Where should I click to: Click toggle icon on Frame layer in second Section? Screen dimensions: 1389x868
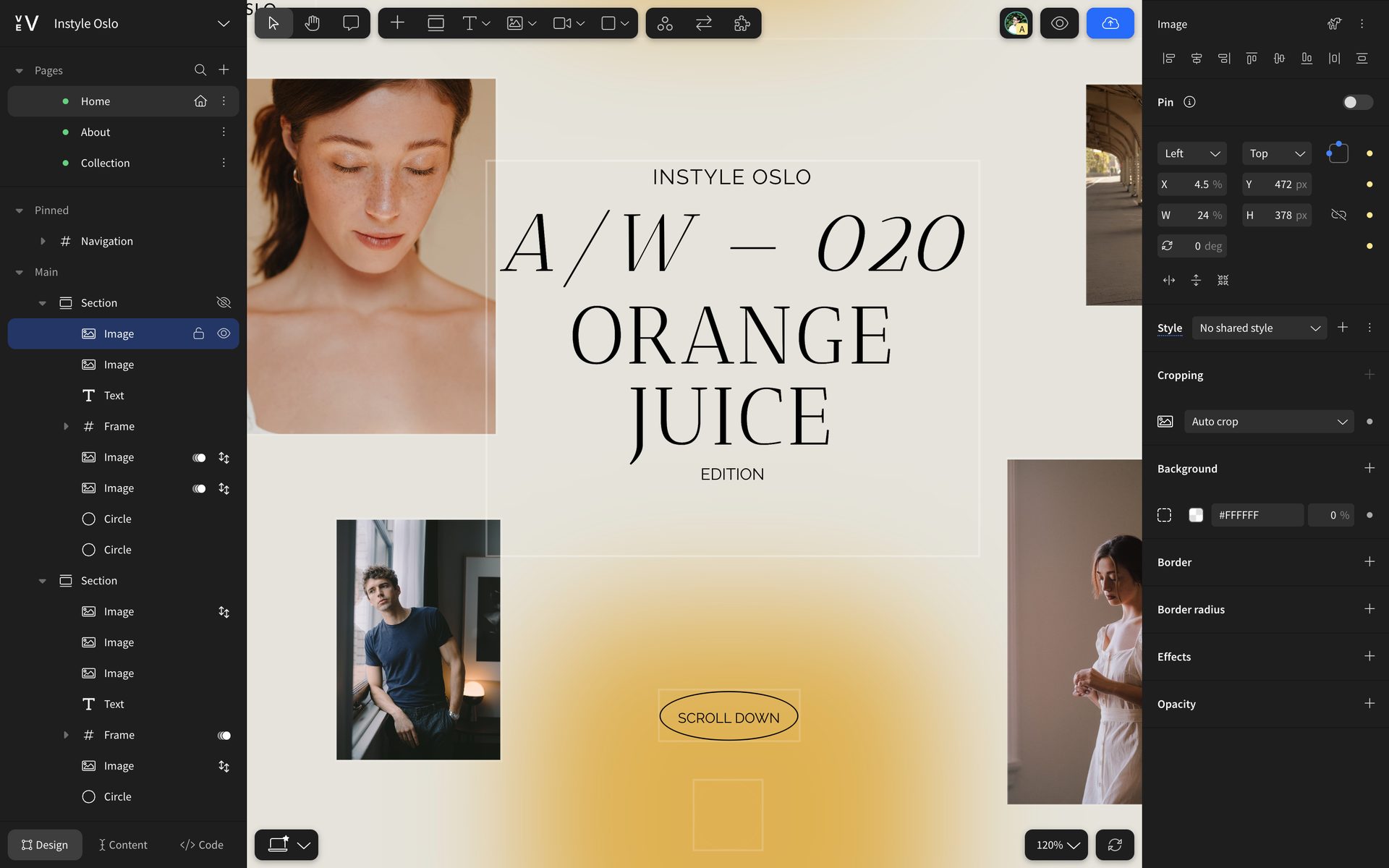pyautogui.click(x=224, y=735)
